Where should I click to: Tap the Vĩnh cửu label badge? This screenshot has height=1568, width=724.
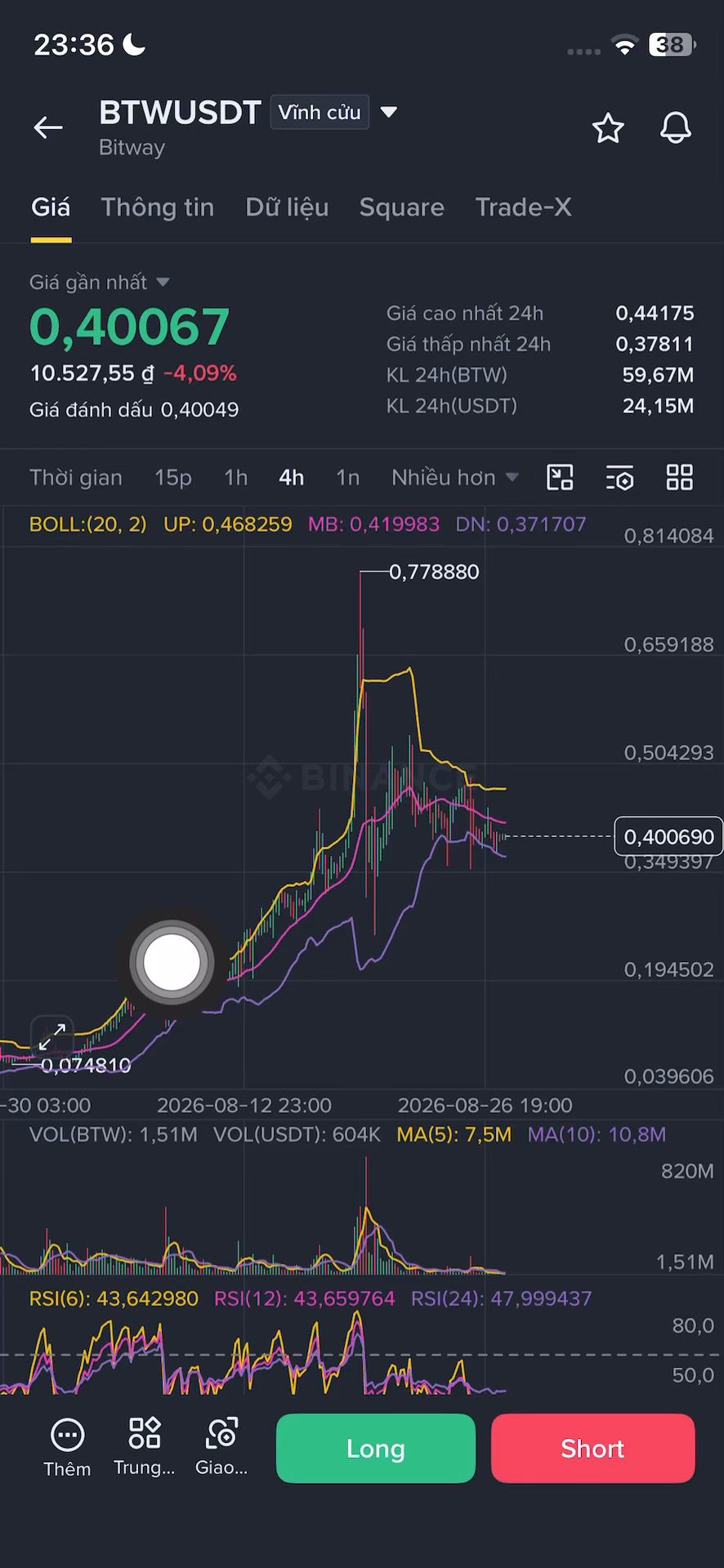coord(320,113)
